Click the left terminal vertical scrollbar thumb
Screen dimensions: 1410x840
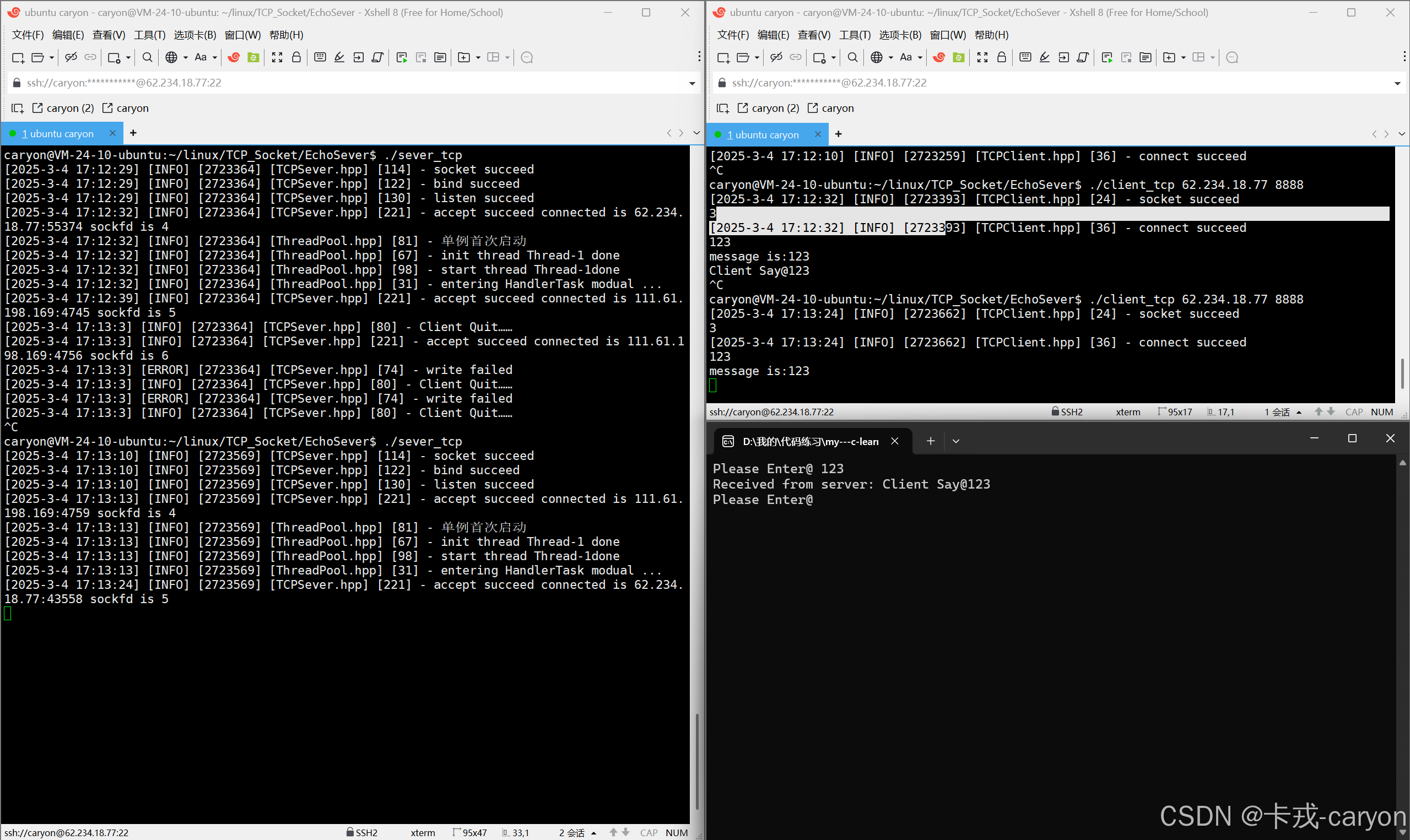pyautogui.click(x=697, y=761)
